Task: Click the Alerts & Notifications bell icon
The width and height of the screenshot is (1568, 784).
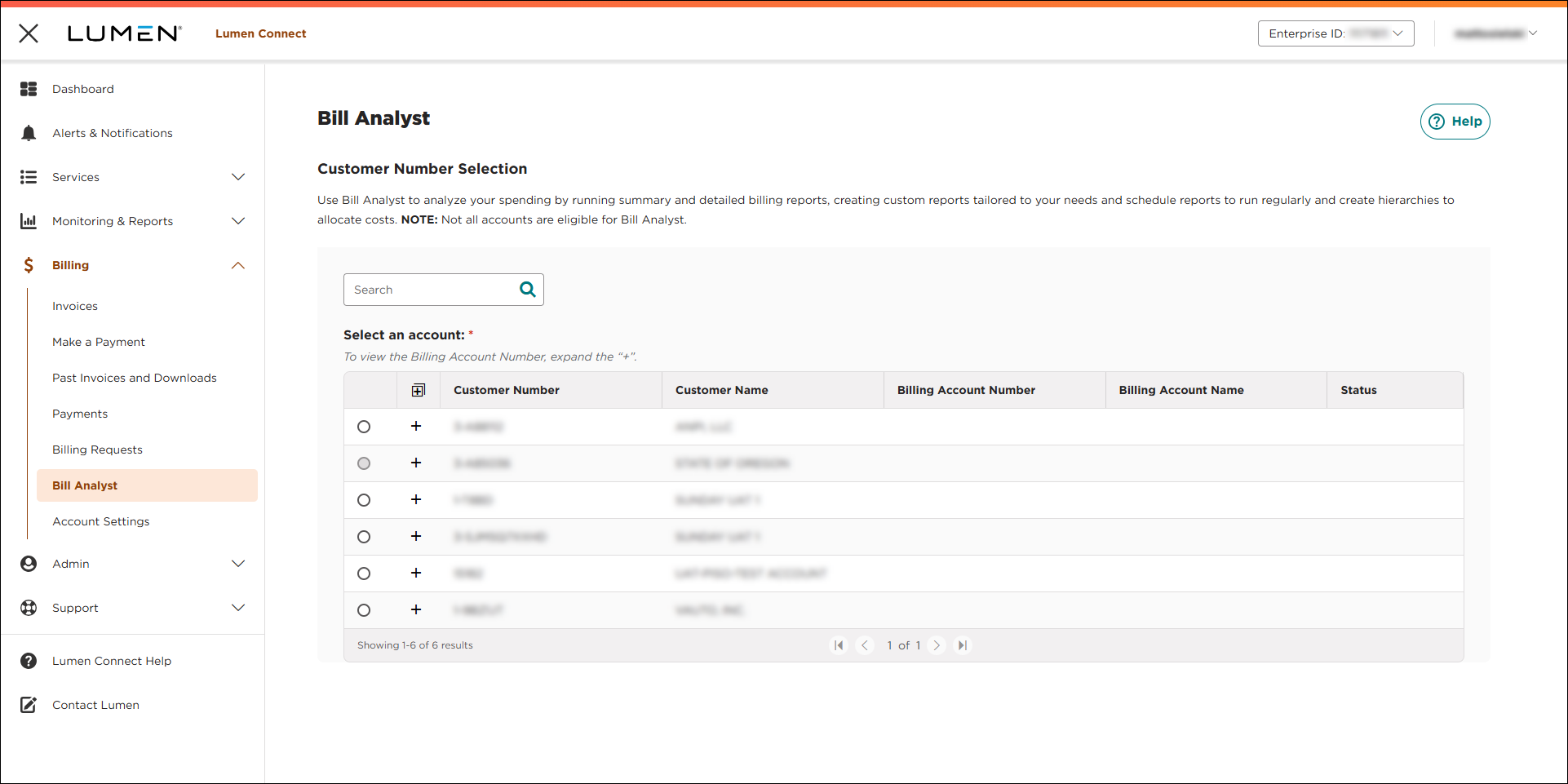Action: (x=29, y=133)
